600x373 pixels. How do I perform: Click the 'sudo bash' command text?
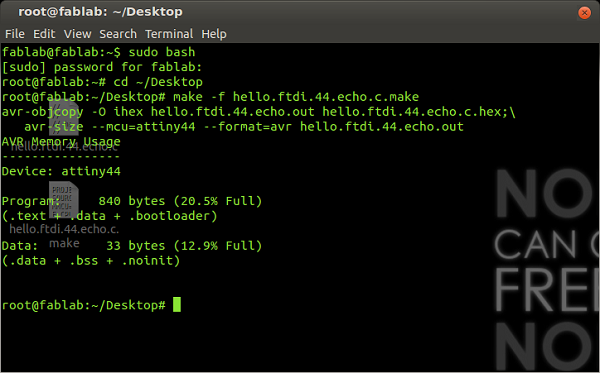pyautogui.click(x=162, y=52)
